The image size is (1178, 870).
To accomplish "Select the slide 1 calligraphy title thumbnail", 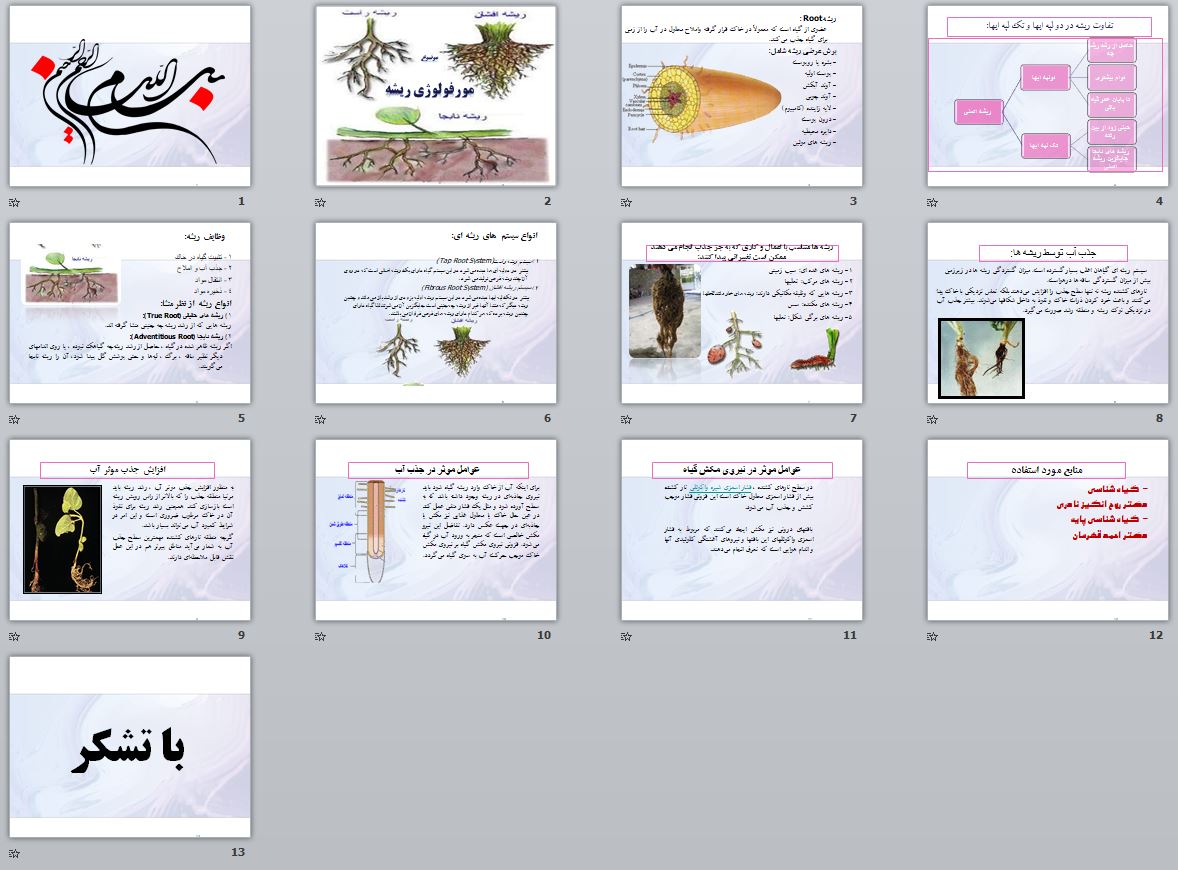I will click(x=130, y=96).
